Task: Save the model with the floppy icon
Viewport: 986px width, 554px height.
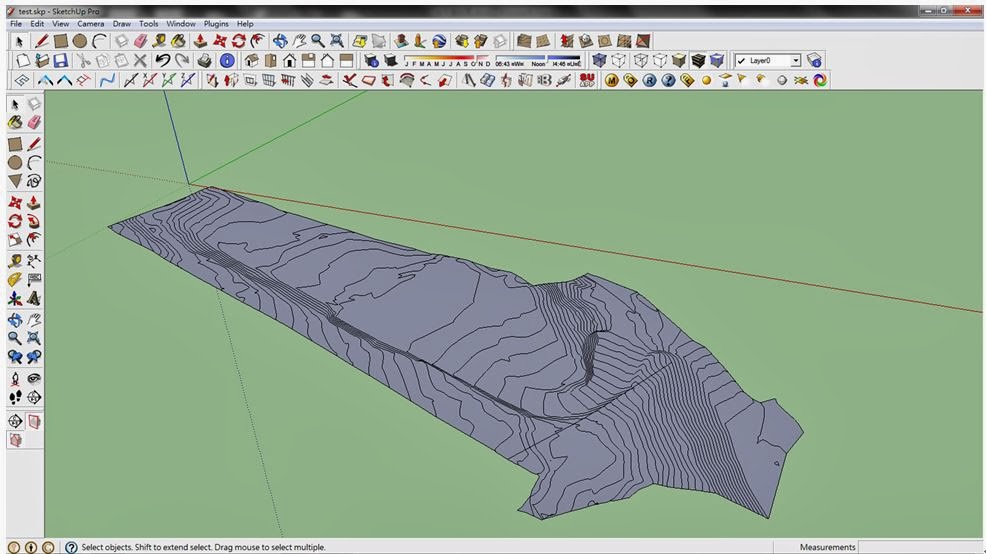Action: tap(60, 60)
